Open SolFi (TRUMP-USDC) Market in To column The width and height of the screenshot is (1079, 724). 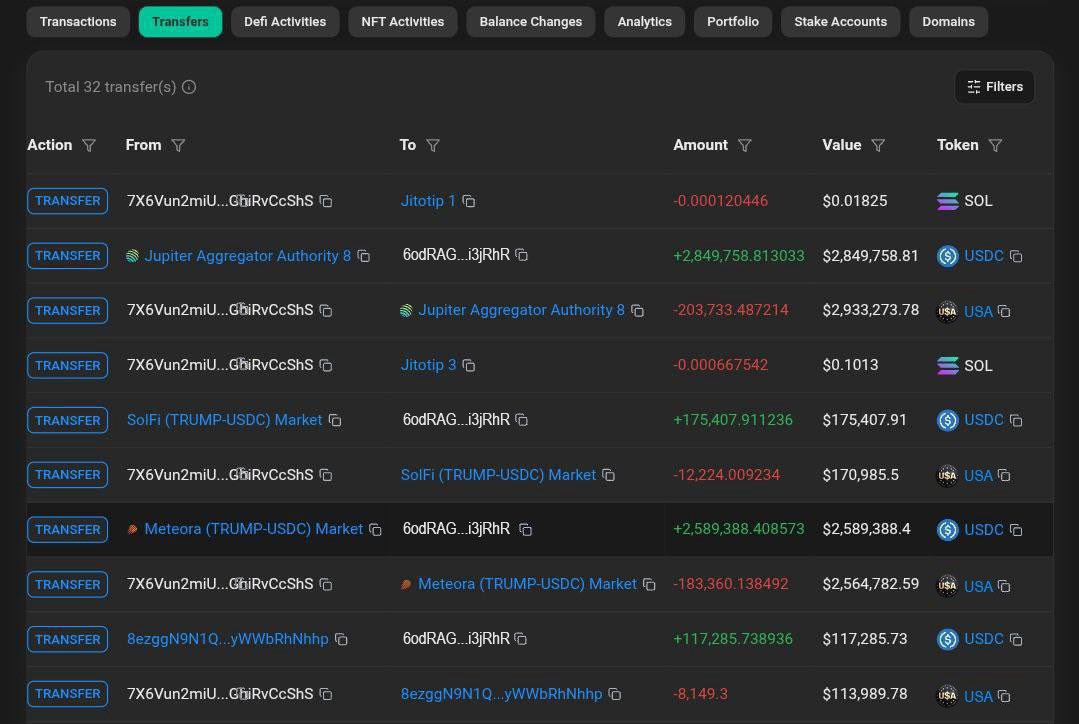click(498, 475)
